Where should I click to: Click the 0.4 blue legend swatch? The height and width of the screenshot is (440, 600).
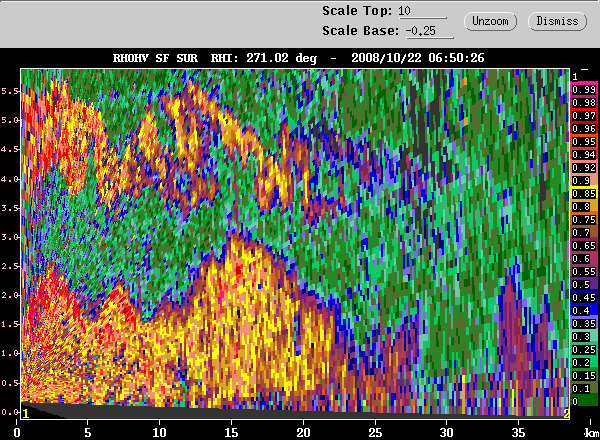(x=584, y=310)
